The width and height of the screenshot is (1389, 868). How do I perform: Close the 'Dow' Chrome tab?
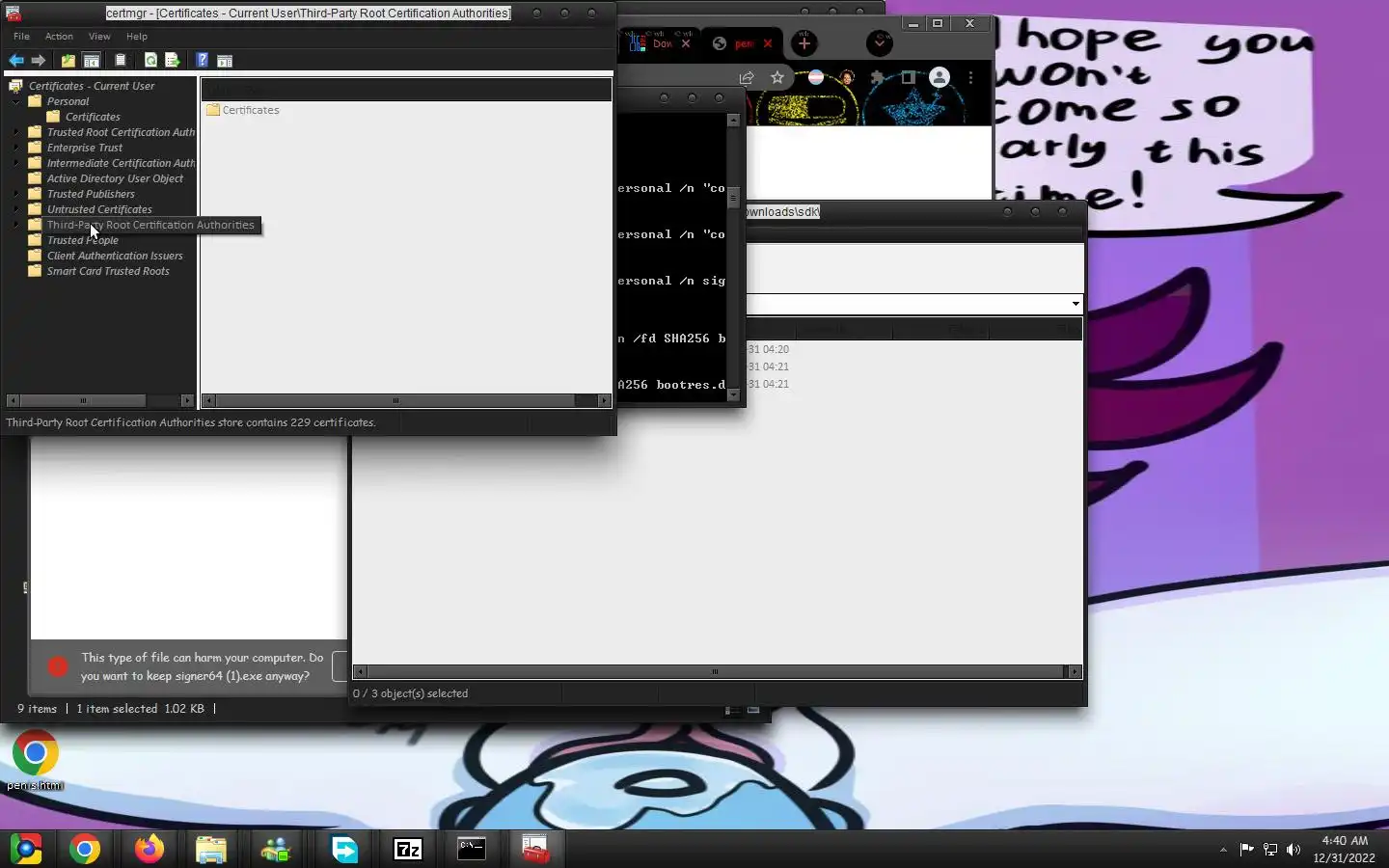click(x=686, y=43)
